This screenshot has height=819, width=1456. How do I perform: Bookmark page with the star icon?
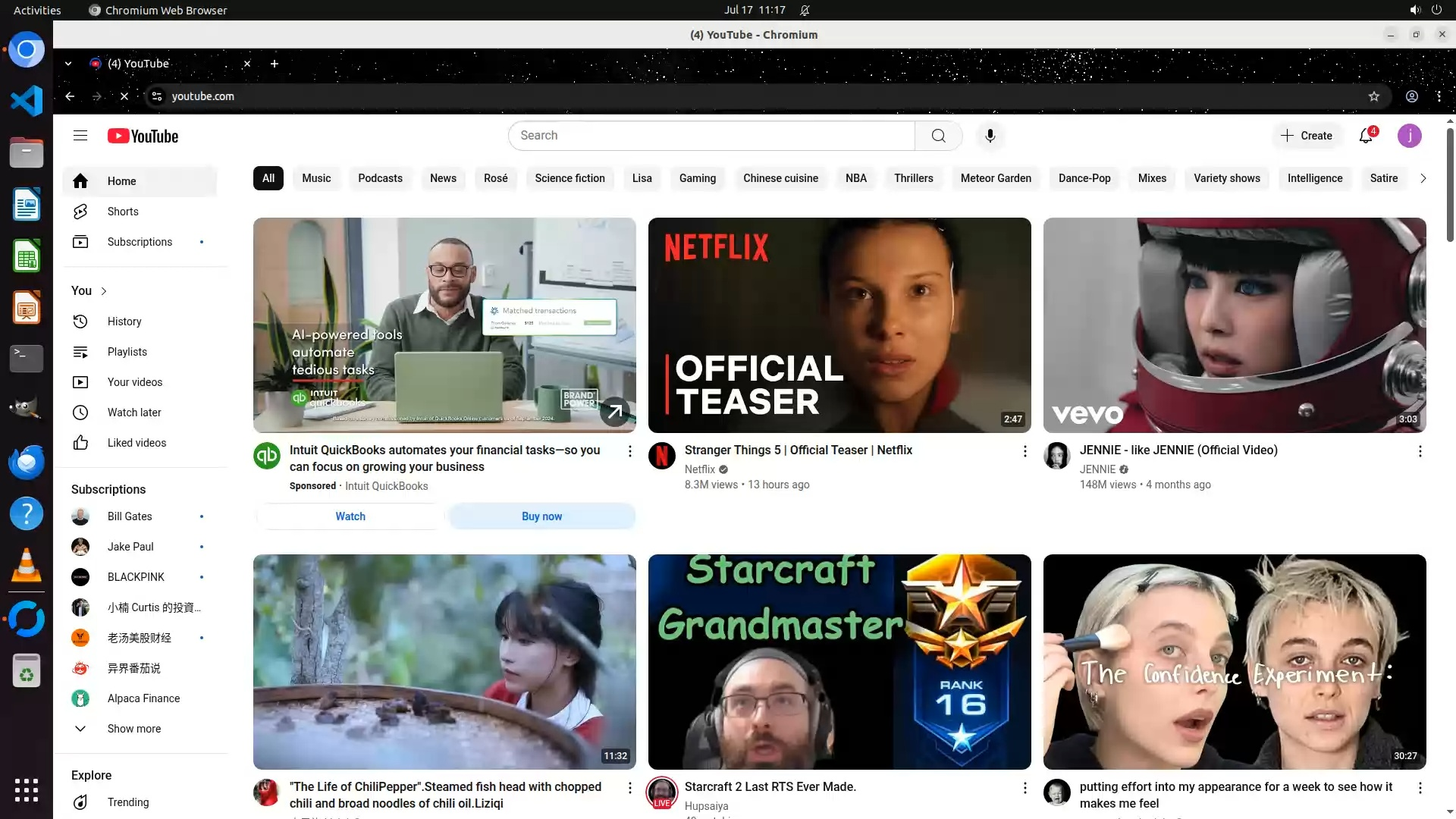click(1373, 96)
